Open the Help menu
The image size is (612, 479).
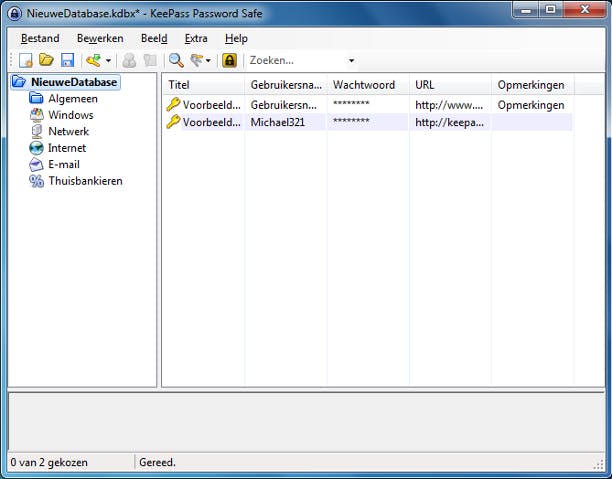click(x=236, y=38)
